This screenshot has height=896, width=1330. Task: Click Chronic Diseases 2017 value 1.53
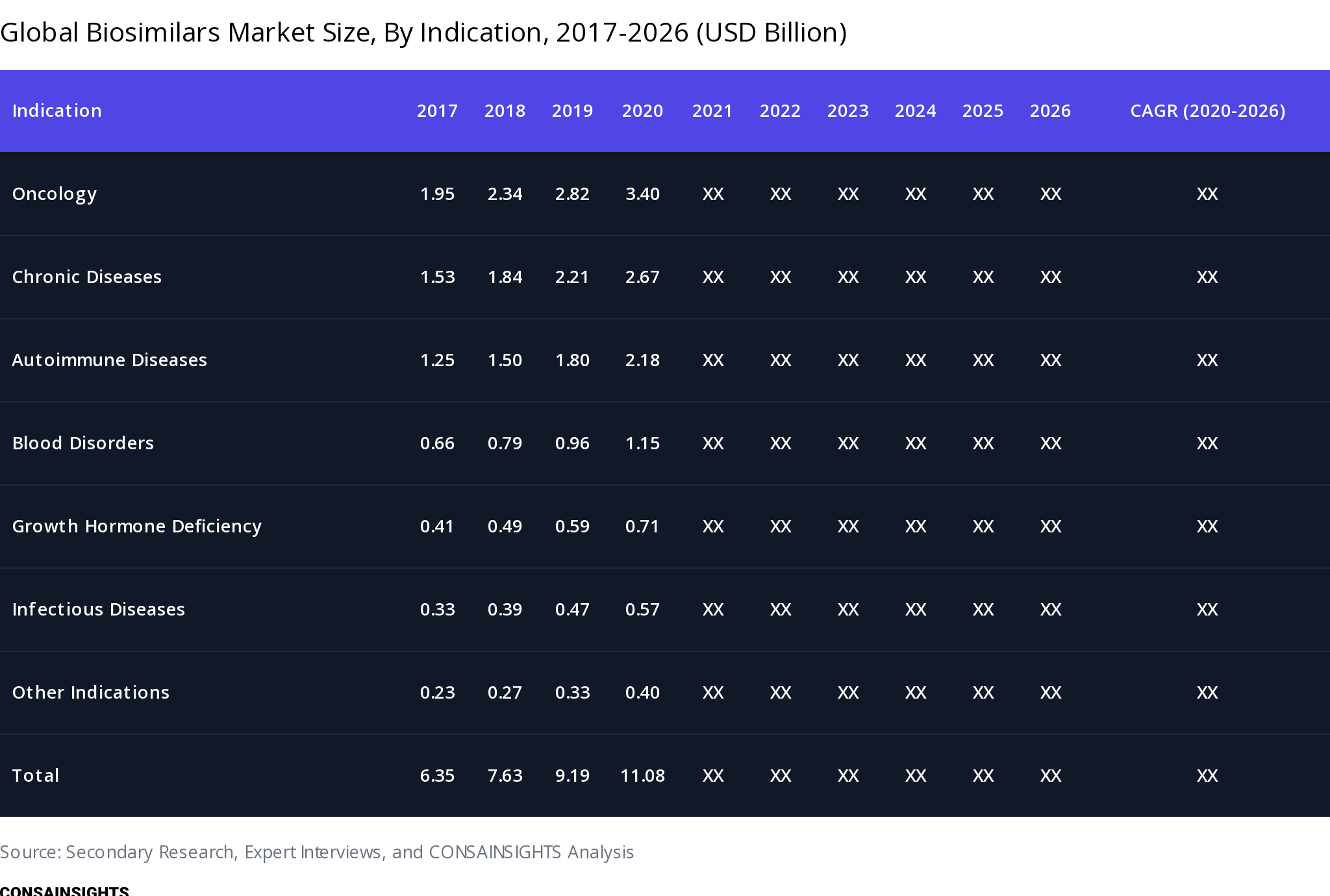point(438,277)
